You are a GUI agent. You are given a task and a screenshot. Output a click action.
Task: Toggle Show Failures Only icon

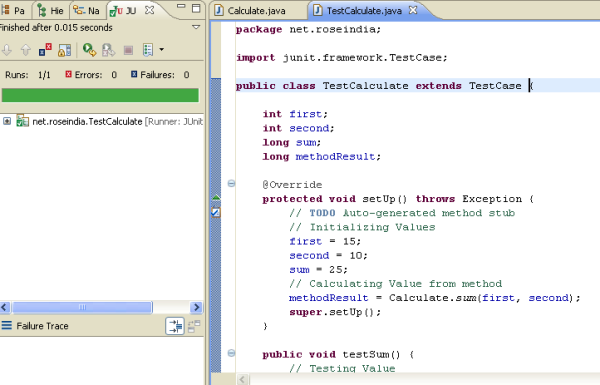tap(45, 50)
